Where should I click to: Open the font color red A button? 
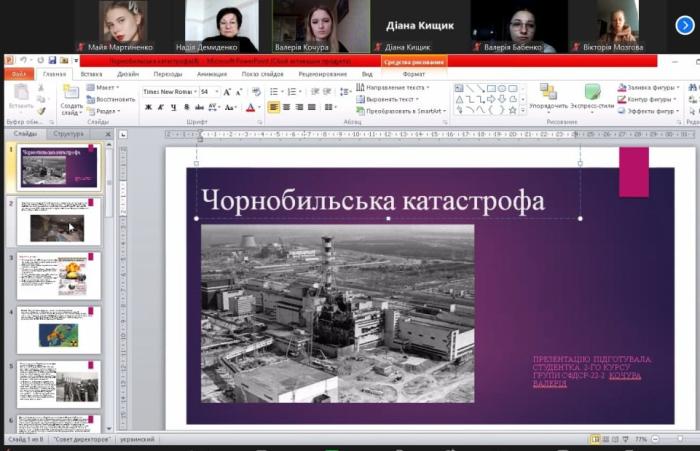click(251, 107)
